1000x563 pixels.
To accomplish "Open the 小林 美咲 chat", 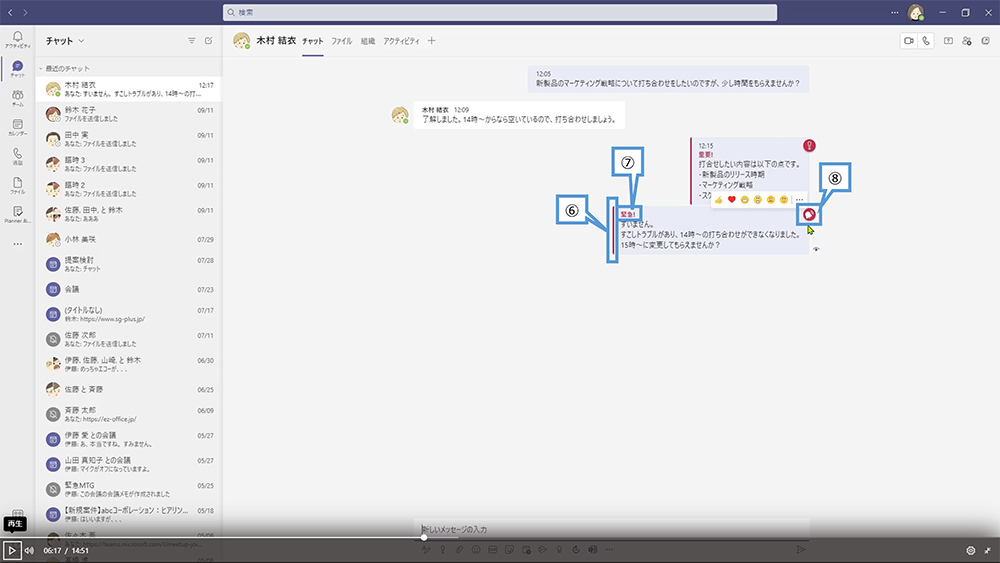I will tap(129, 239).
